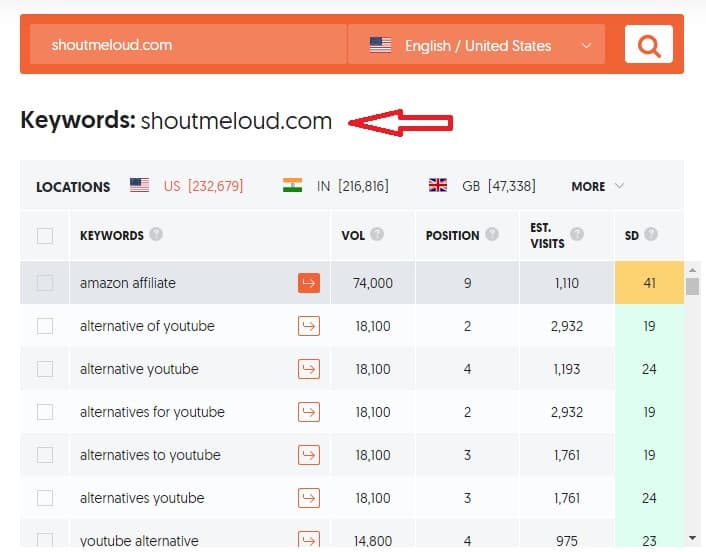The width and height of the screenshot is (706, 552).
Task: Select the alternative of youtube keyword
Action: tap(147, 326)
